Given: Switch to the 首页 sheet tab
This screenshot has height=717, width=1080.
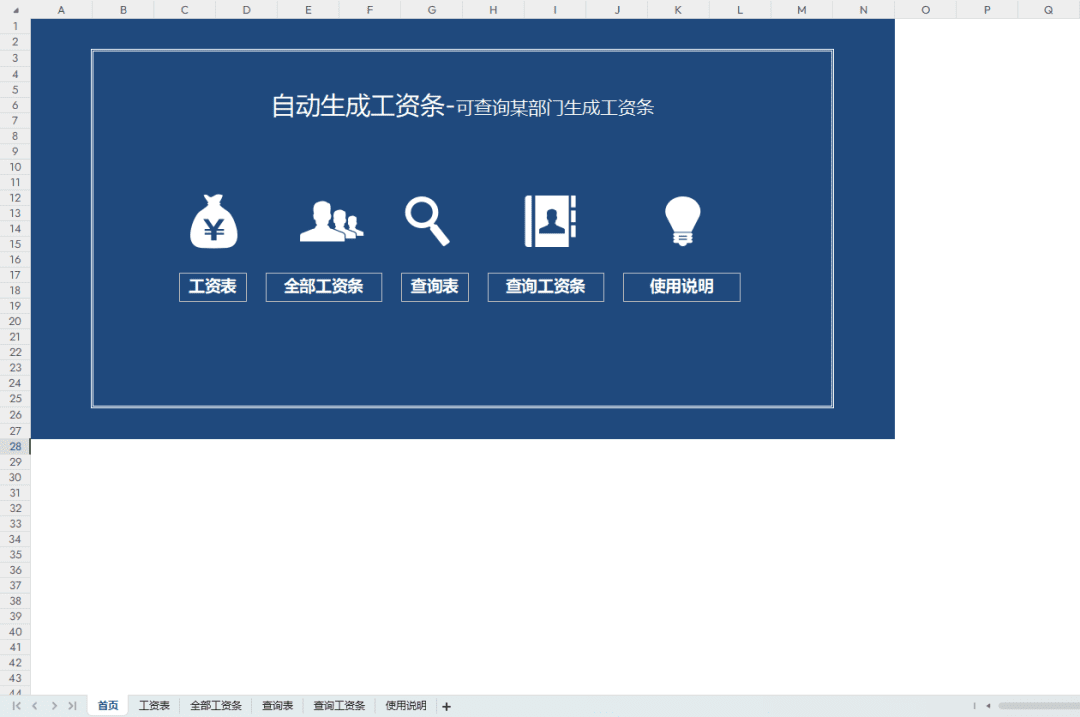Looking at the screenshot, I should click(x=108, y=705).
